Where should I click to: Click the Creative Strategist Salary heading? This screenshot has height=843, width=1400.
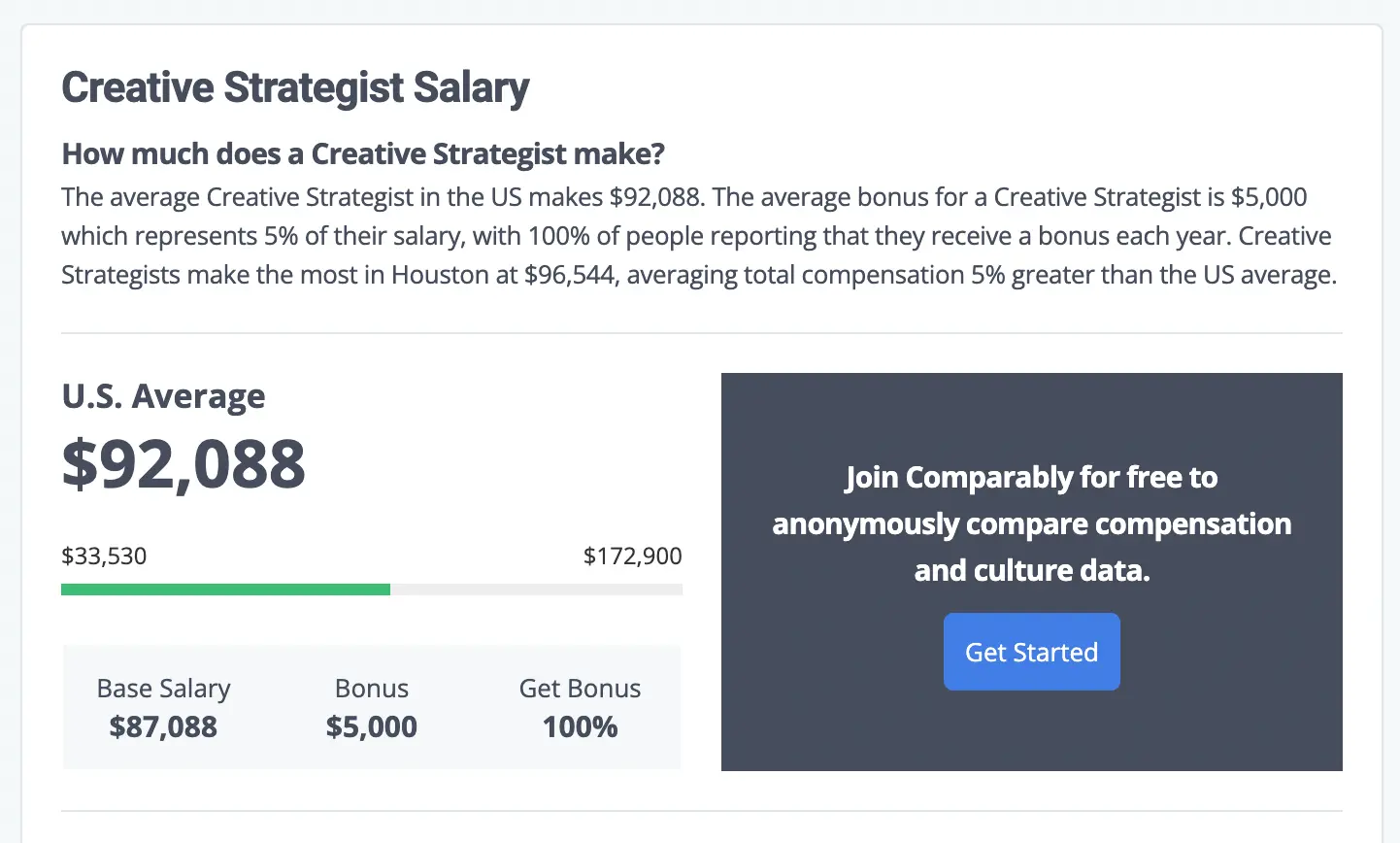pyautogui.click(x=295, y=87)
